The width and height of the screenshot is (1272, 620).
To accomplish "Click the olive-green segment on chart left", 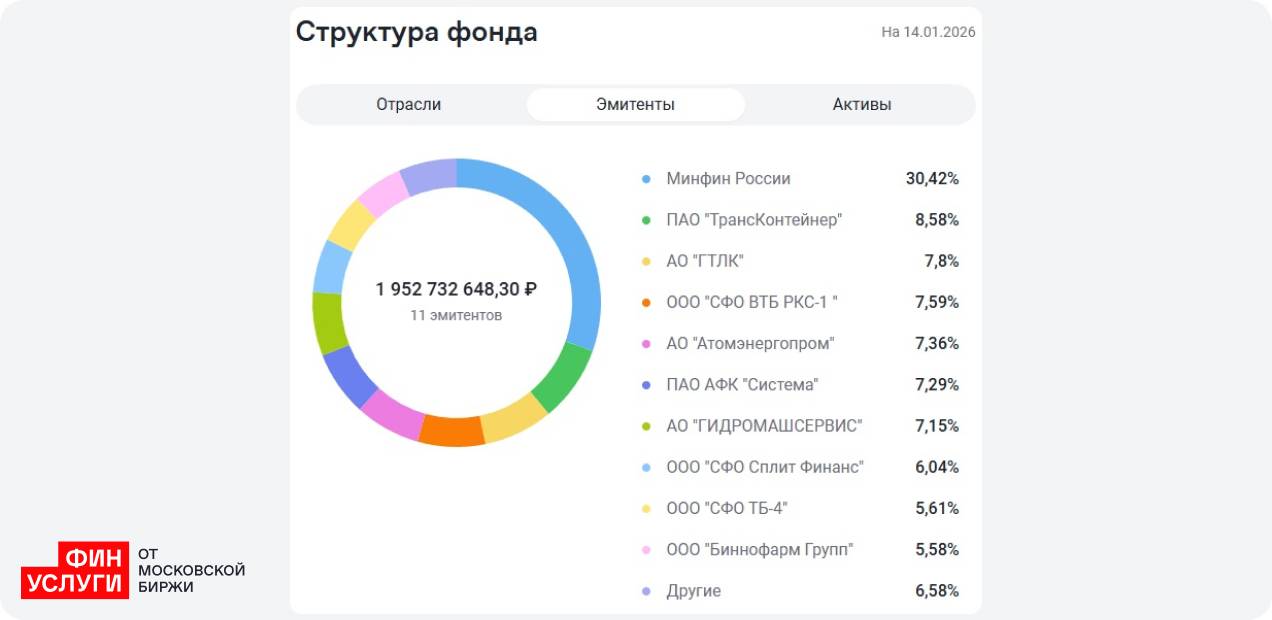I will [328, 323].
